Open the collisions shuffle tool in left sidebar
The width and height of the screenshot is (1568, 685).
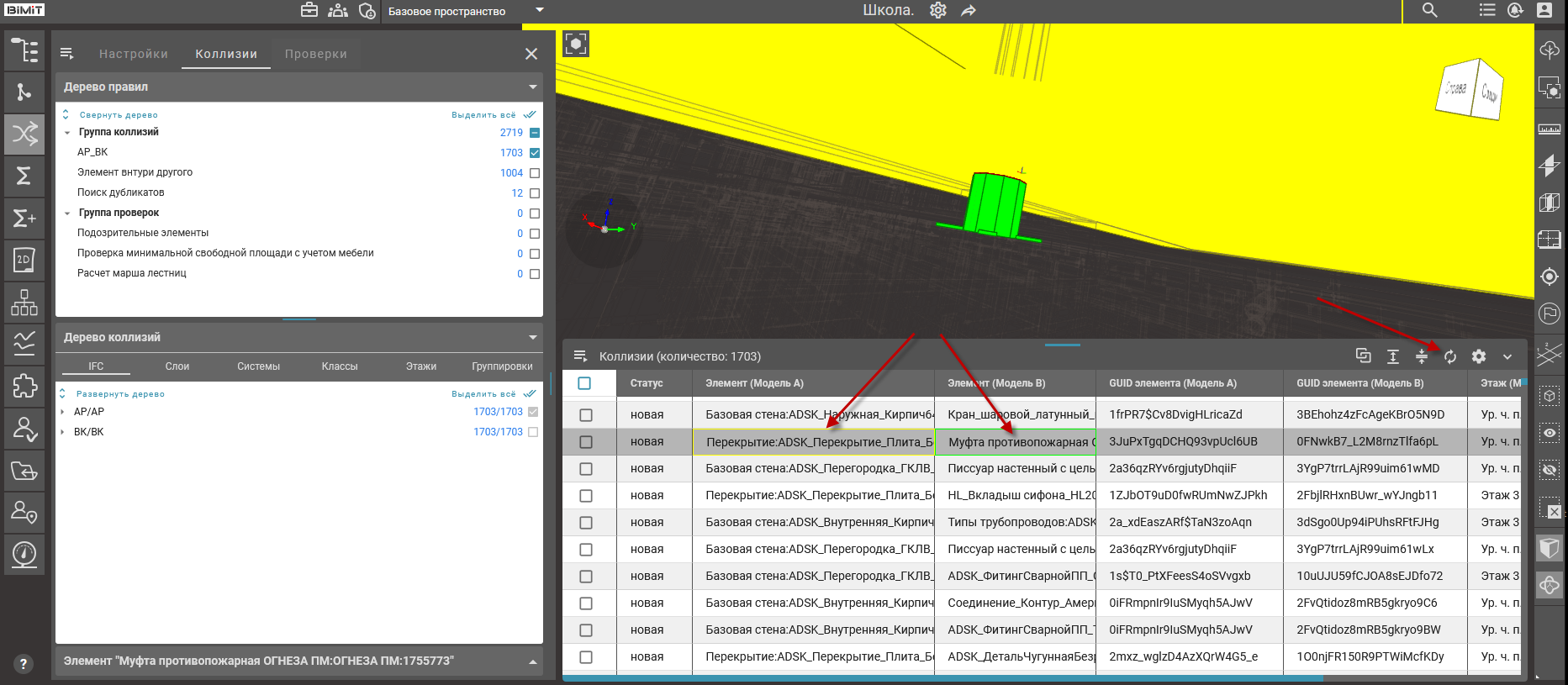click(24, 134)
